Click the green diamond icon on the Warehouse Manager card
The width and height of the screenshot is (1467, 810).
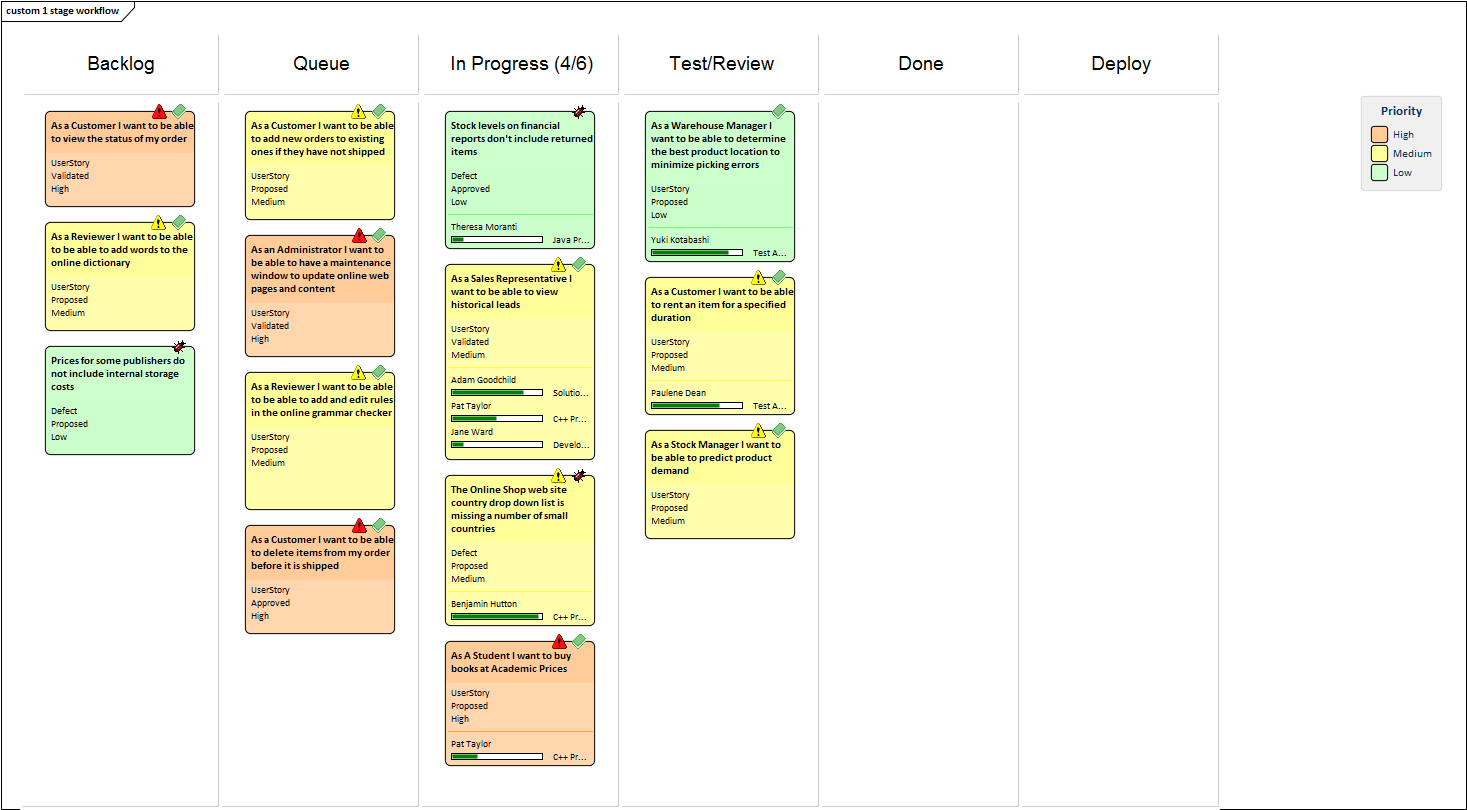[x=779, y=111]
